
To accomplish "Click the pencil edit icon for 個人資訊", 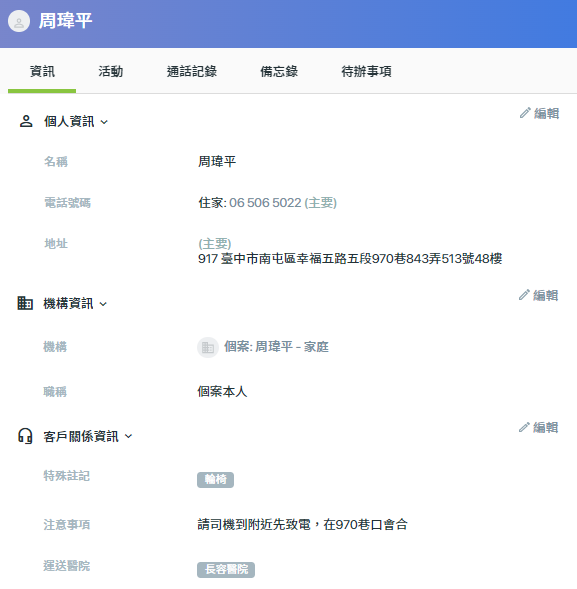I will pyautogui.click(x=525, y=113).
